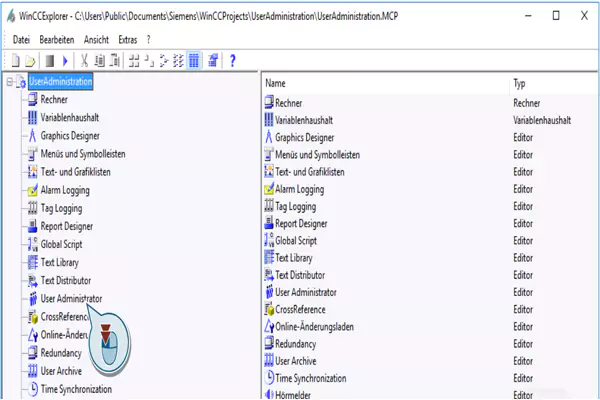Screen dimensions: 600x400
Task: Select Graphics Designer in the tree
Action: tap(70, 136)
